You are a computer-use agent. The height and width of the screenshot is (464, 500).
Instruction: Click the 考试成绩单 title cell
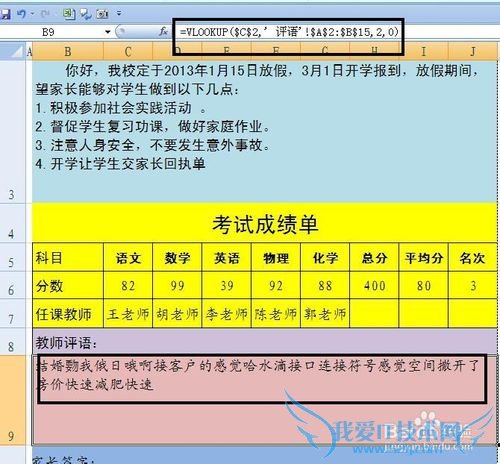point(265,223)
